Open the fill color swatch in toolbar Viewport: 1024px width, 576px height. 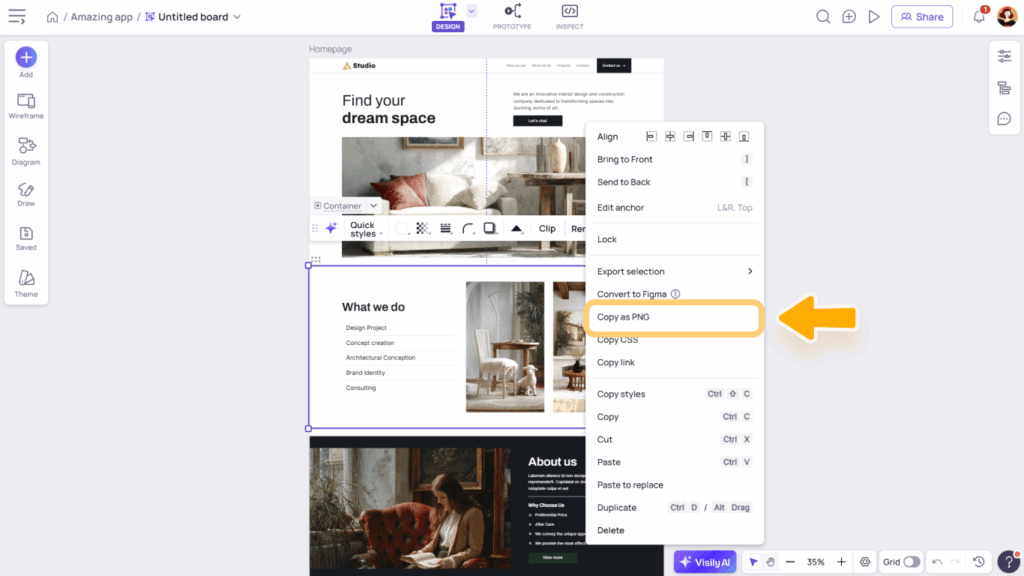[402, 229]
